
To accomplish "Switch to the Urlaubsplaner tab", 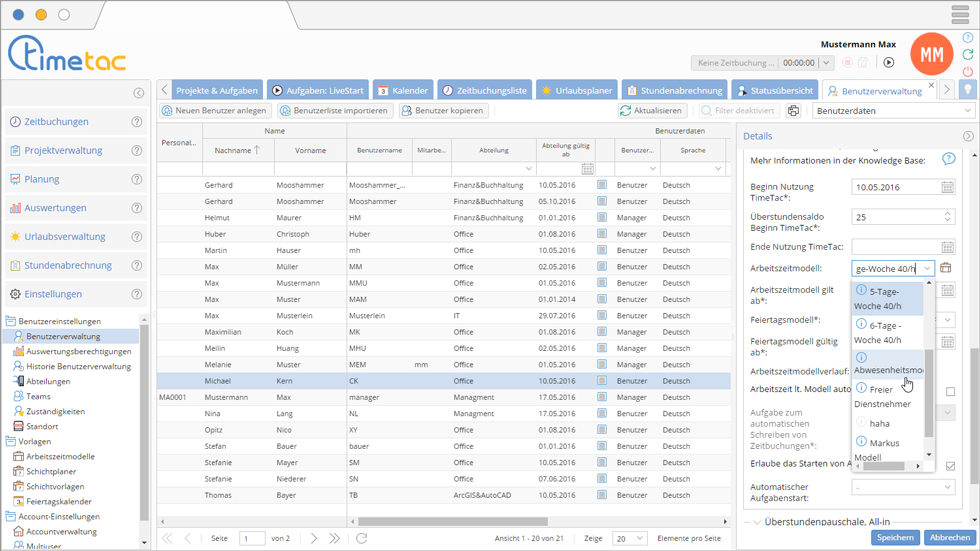I will pos(576,90).
